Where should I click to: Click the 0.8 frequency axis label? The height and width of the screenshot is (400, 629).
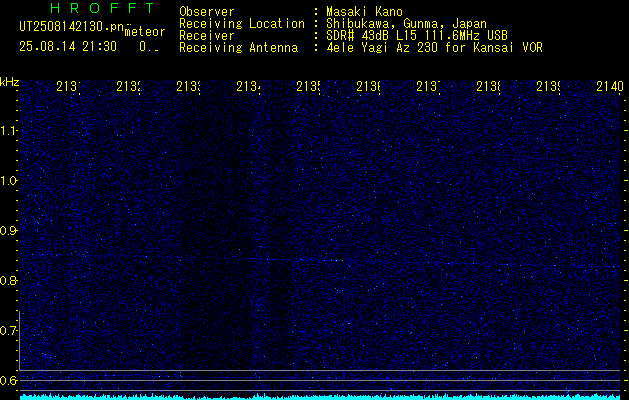point(9,280)
